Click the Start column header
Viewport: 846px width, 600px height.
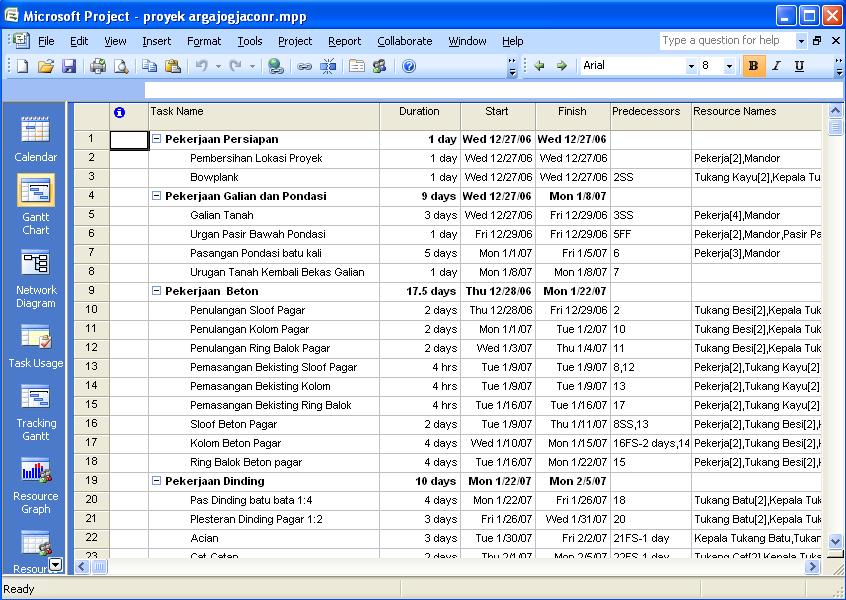pyautogui.click(x=497, y=115)
